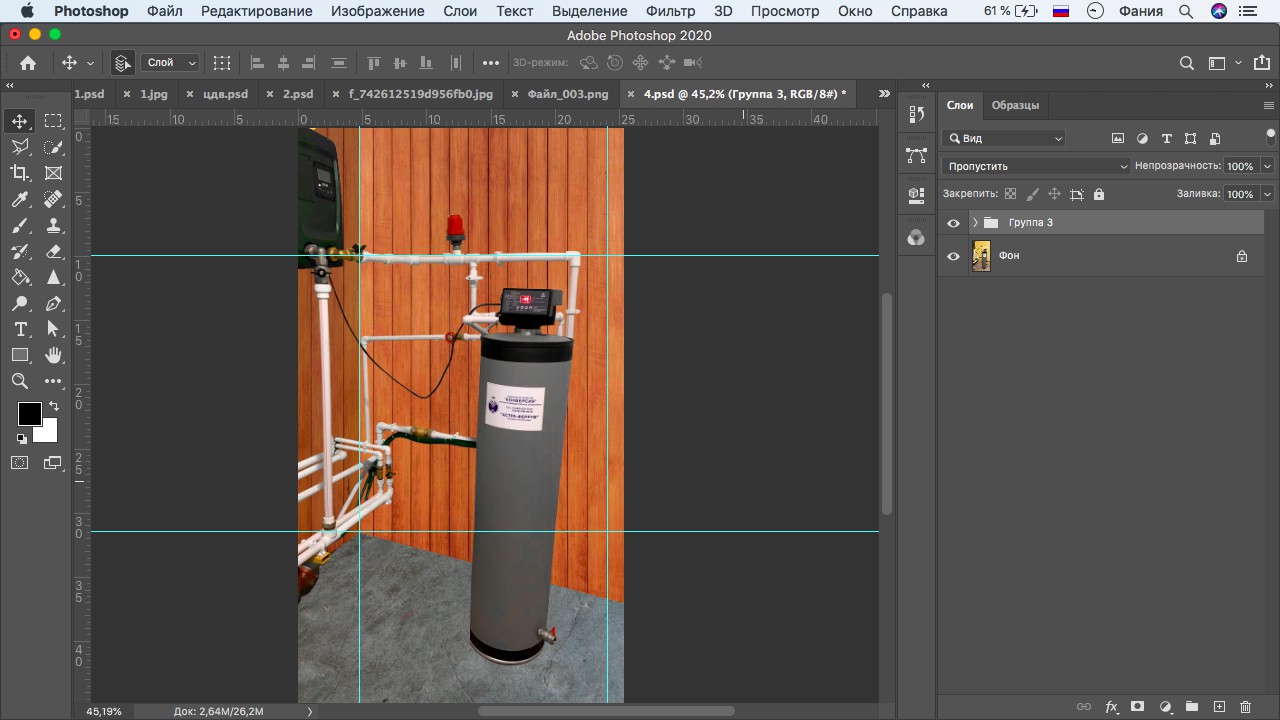Open the Слой auto-select dropdown
This screenshot has height=720, width=1280.
coord(172,62)
